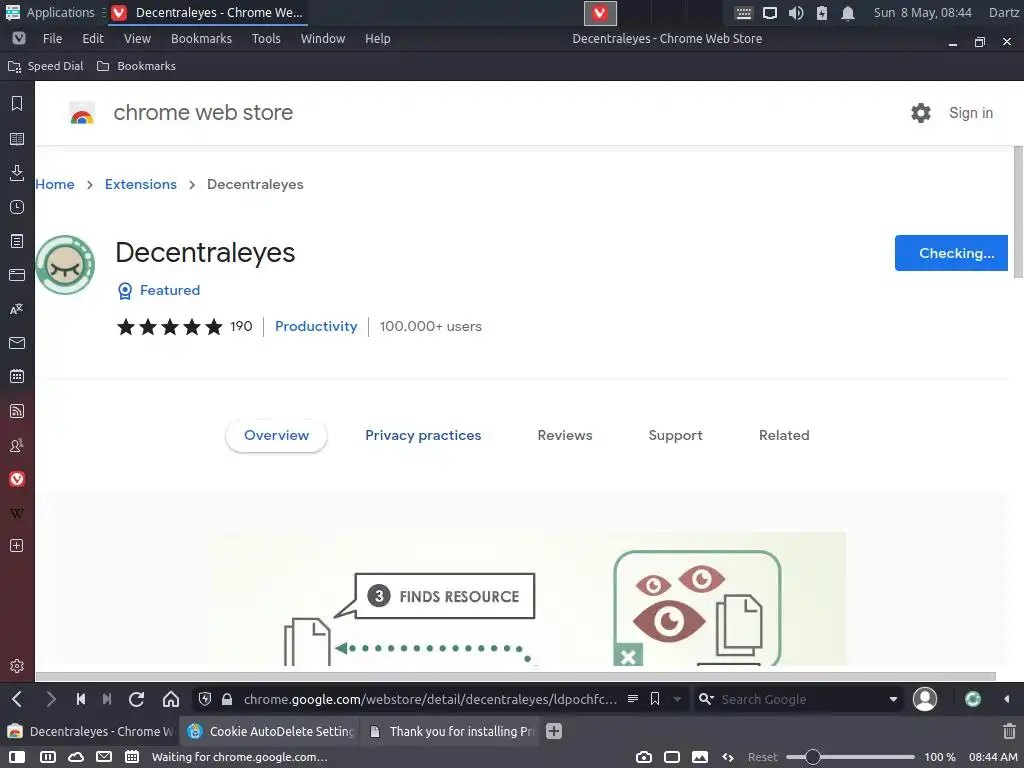Image resolution: width=1024 pixels, height=768 pixels.
Task: Adjust the page zoom slider
Action: pos(850,757)
